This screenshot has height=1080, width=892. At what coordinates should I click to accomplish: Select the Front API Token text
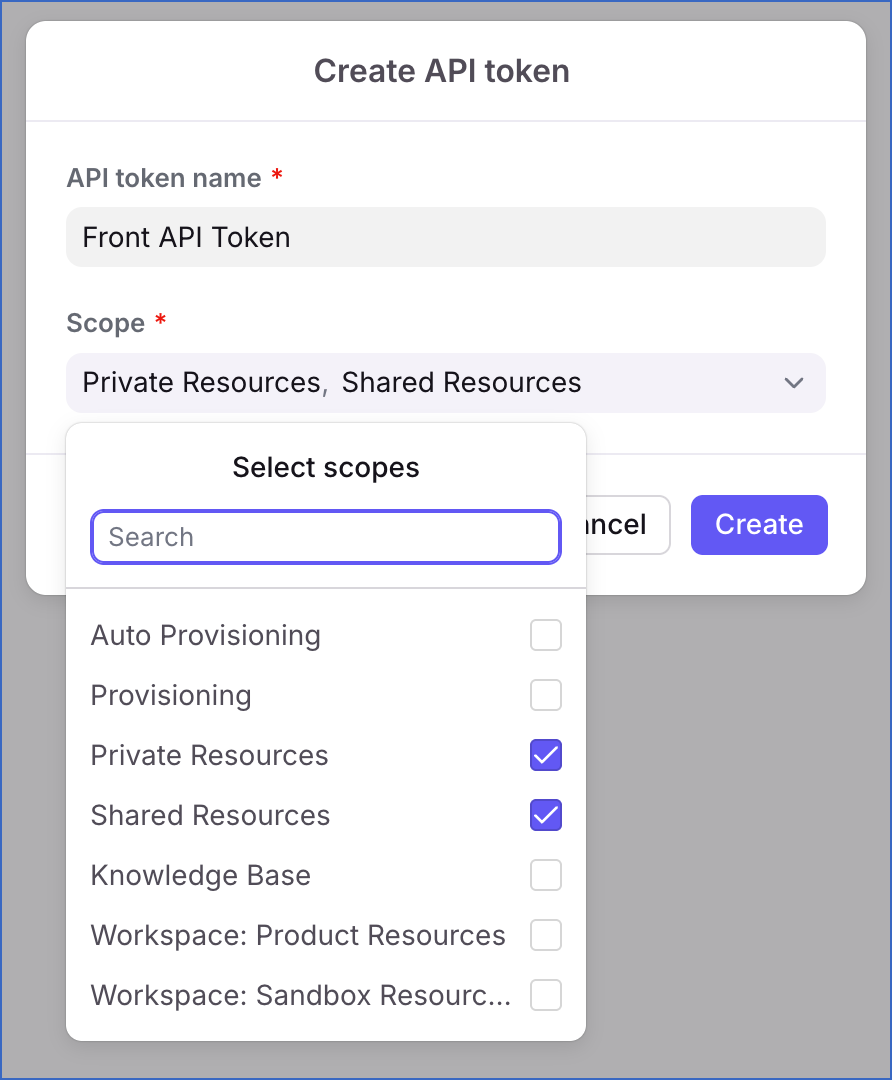[186, 237]
